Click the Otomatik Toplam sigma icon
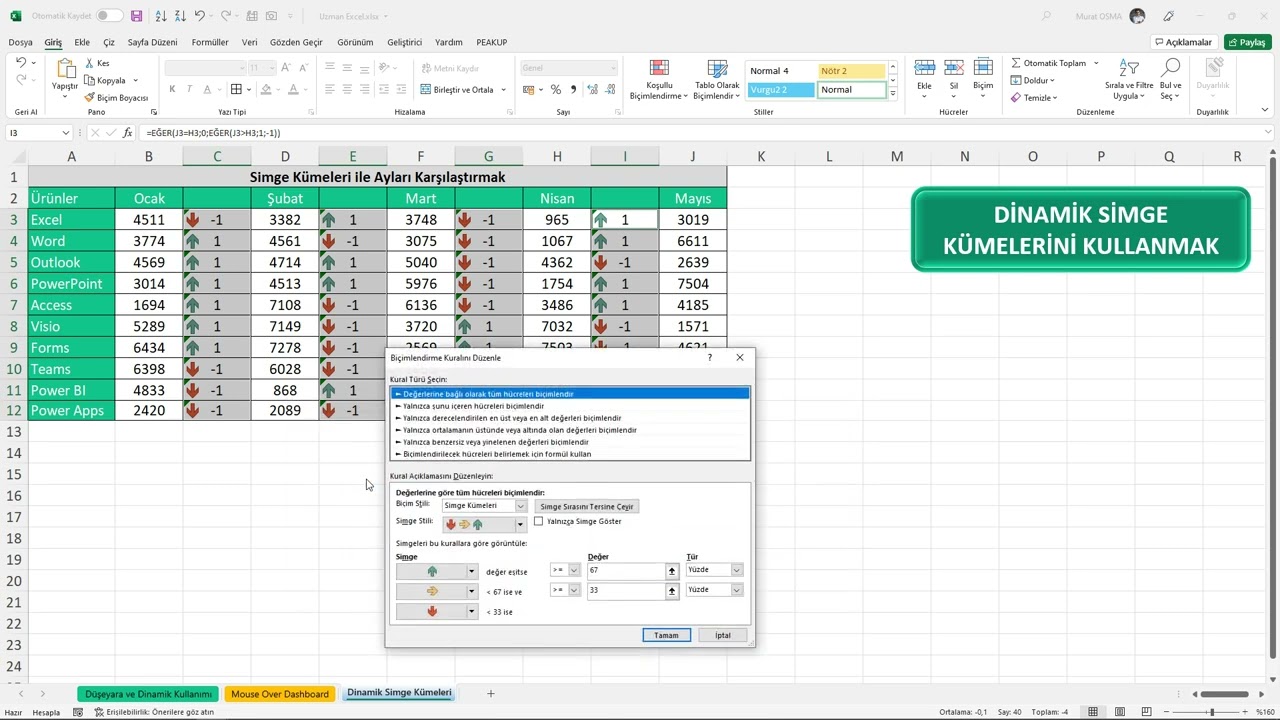 click(x=1016, y=63)
